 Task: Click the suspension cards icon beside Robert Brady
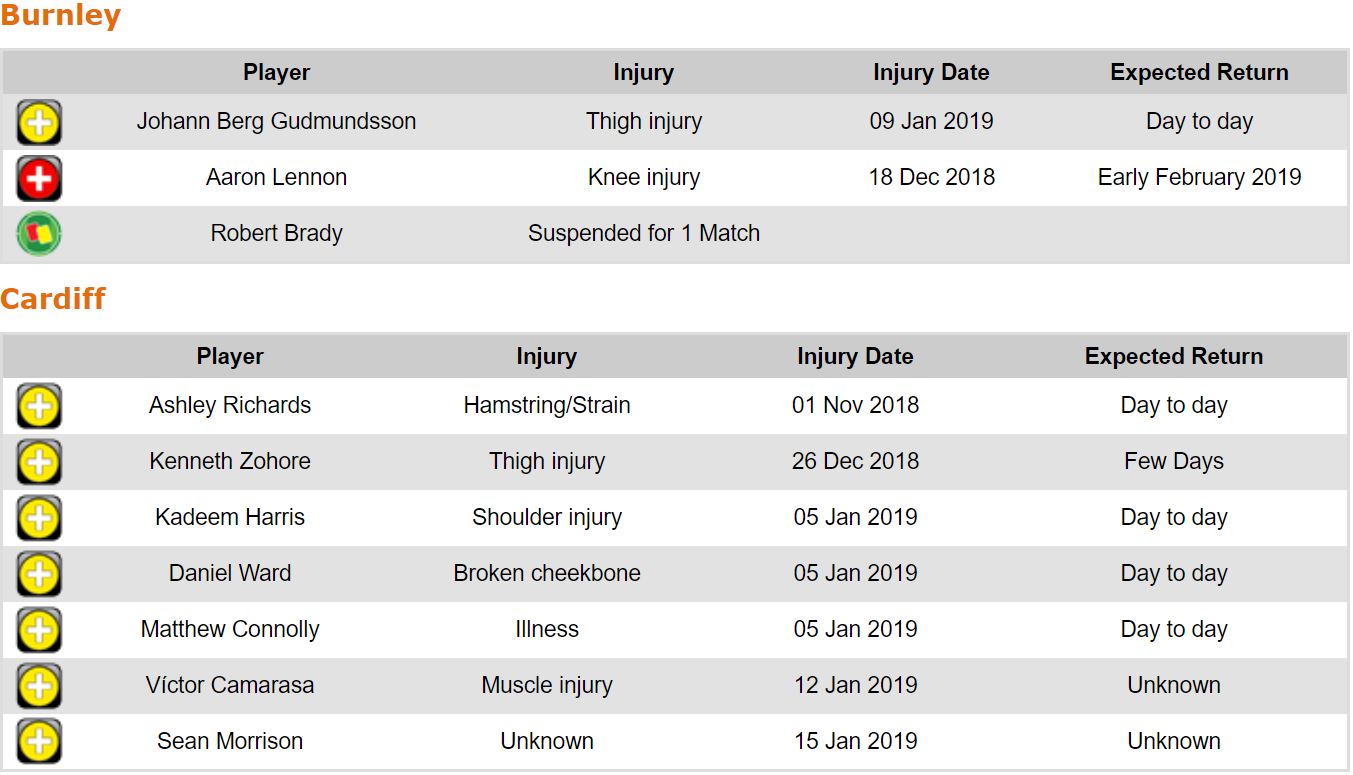click(x=39, y=234)
